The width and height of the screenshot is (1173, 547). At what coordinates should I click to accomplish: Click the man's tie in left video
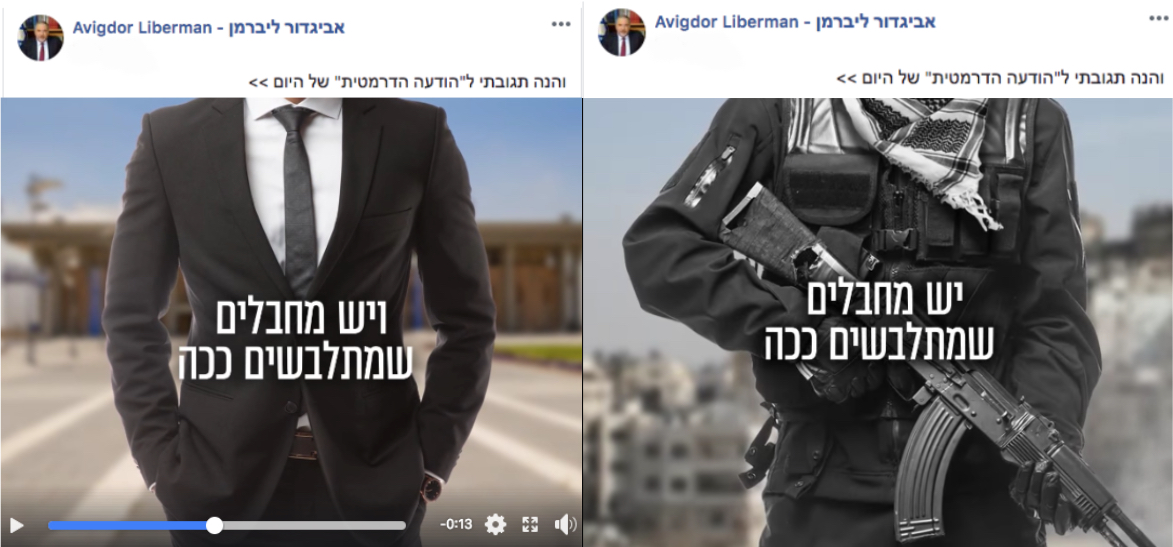coord(298,196)
